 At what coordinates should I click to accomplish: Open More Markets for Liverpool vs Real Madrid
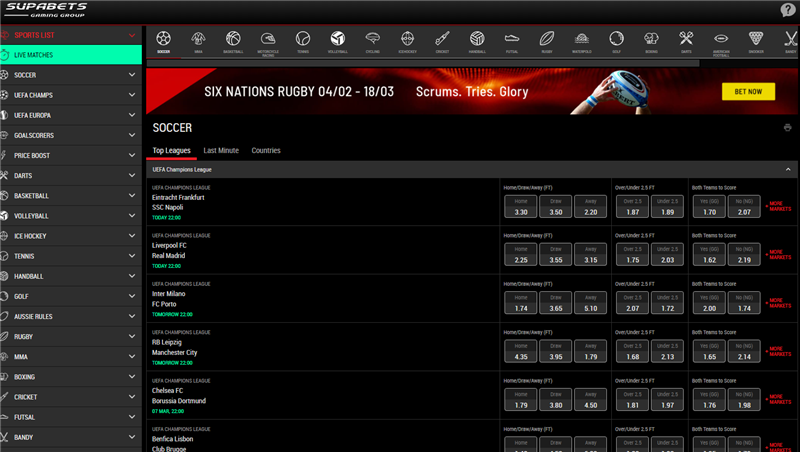779,255
